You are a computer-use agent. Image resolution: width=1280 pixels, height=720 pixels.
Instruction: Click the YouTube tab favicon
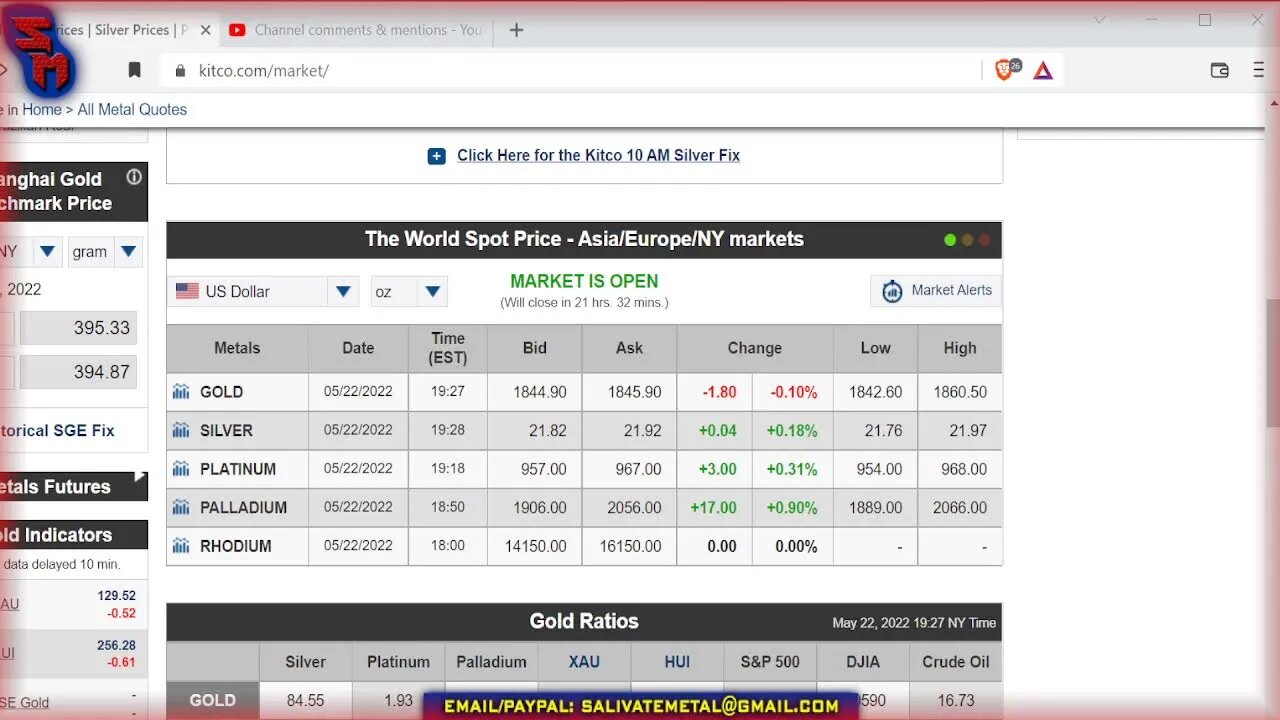coord(237,30)
